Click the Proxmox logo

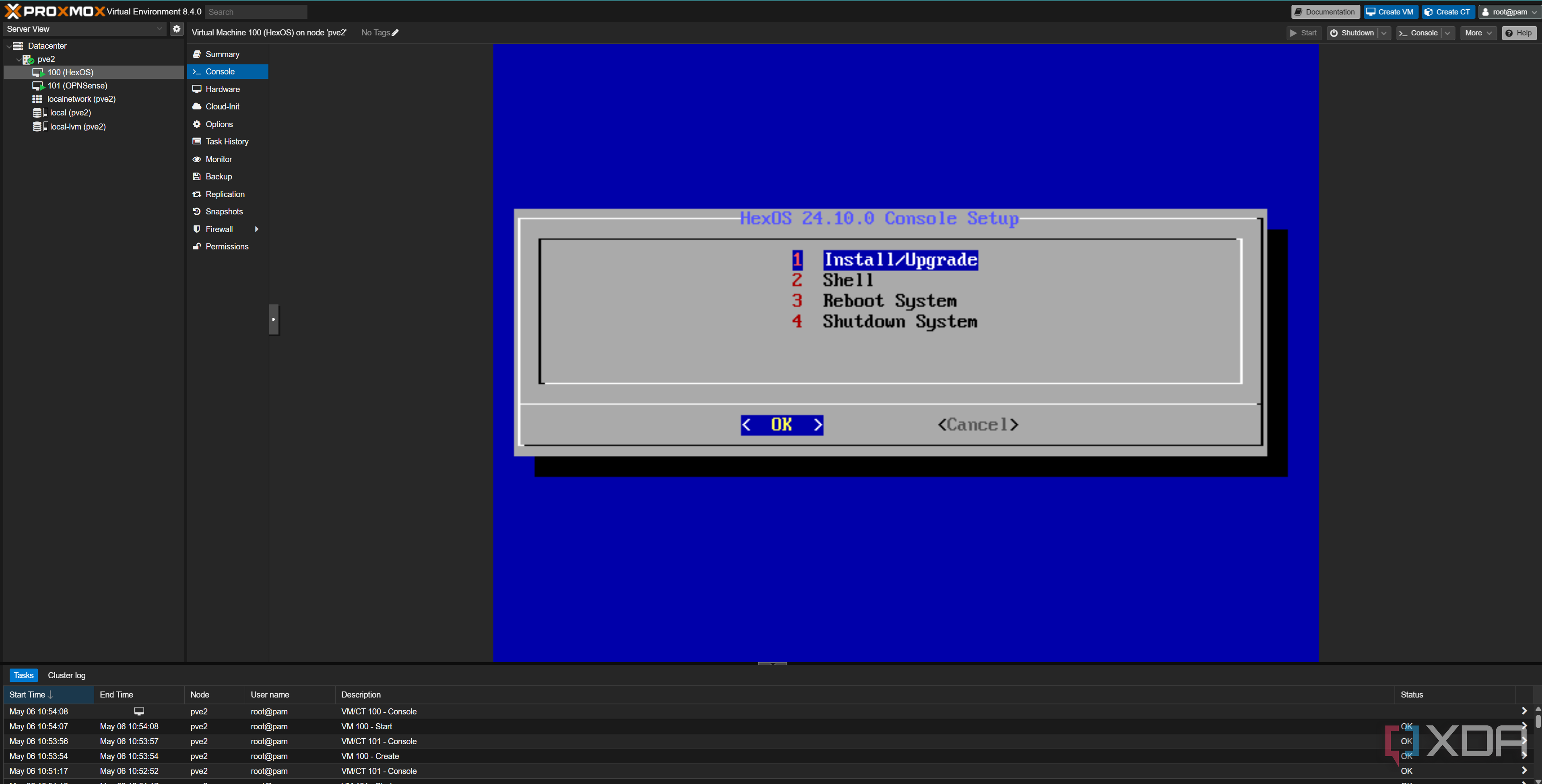pos(55,11)
